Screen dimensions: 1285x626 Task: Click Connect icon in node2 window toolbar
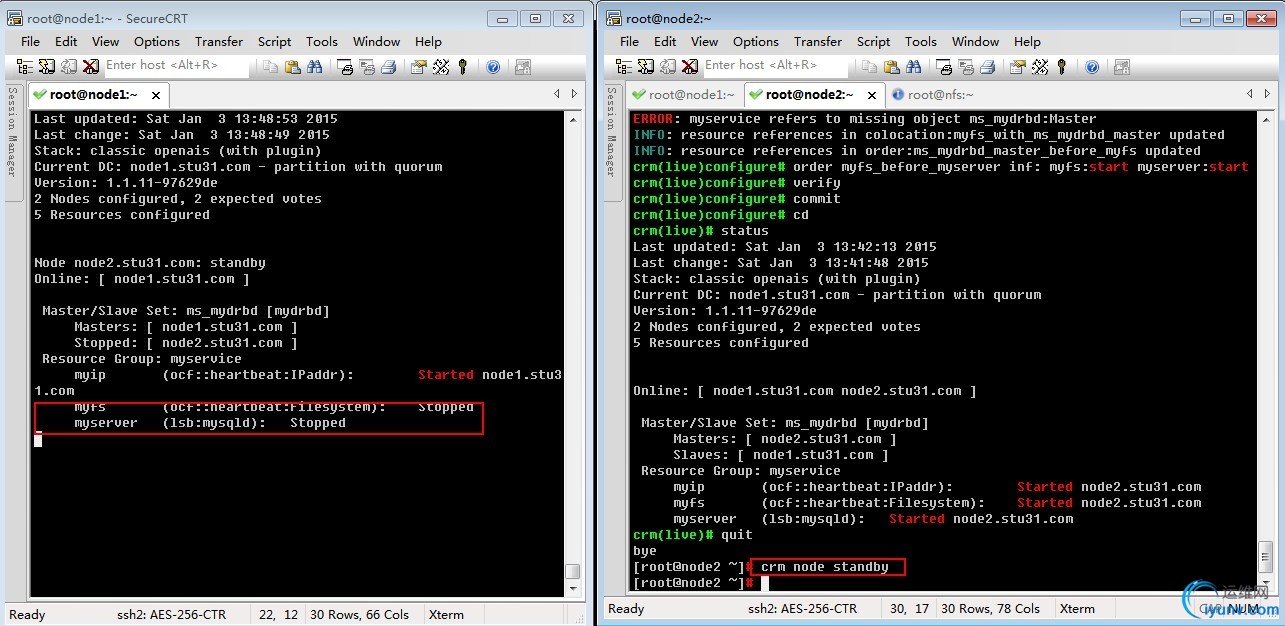coord(624,66)
